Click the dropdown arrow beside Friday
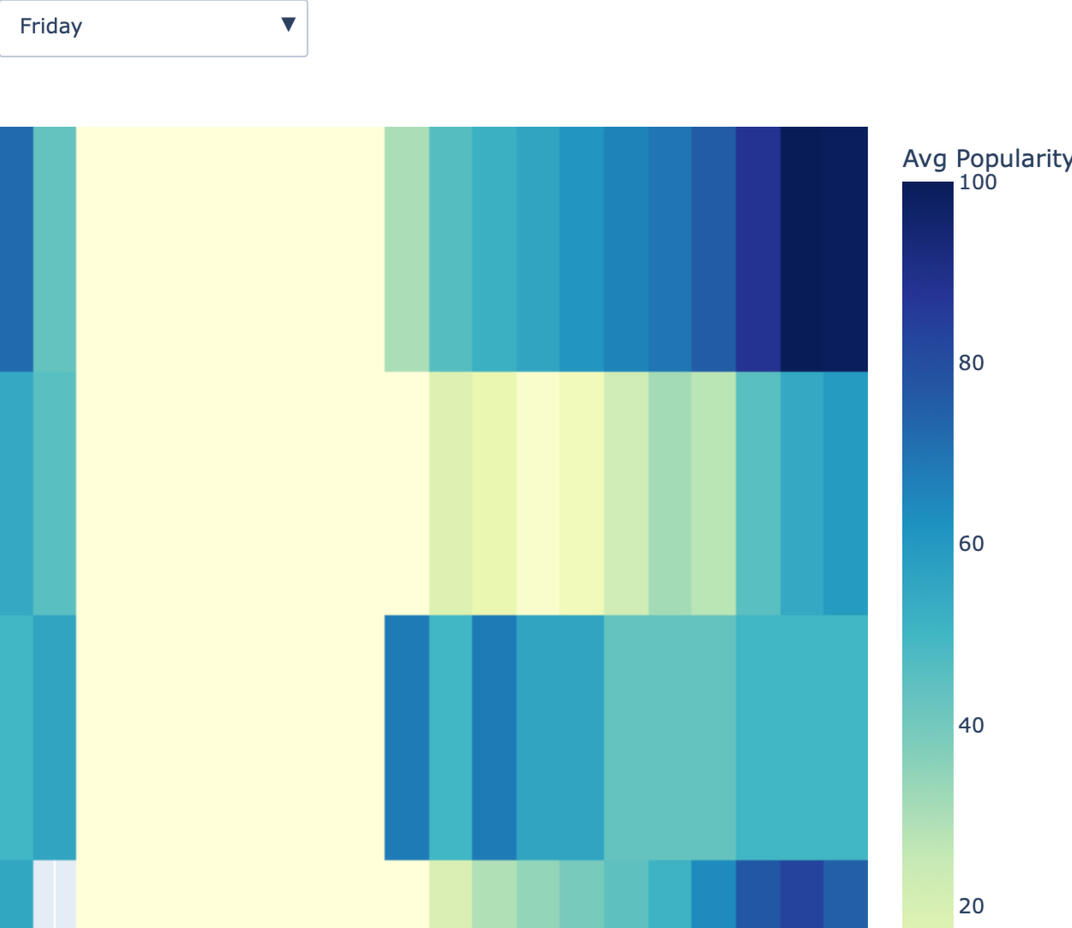Screen dimensions: 1072x928 tap(288, 25)
